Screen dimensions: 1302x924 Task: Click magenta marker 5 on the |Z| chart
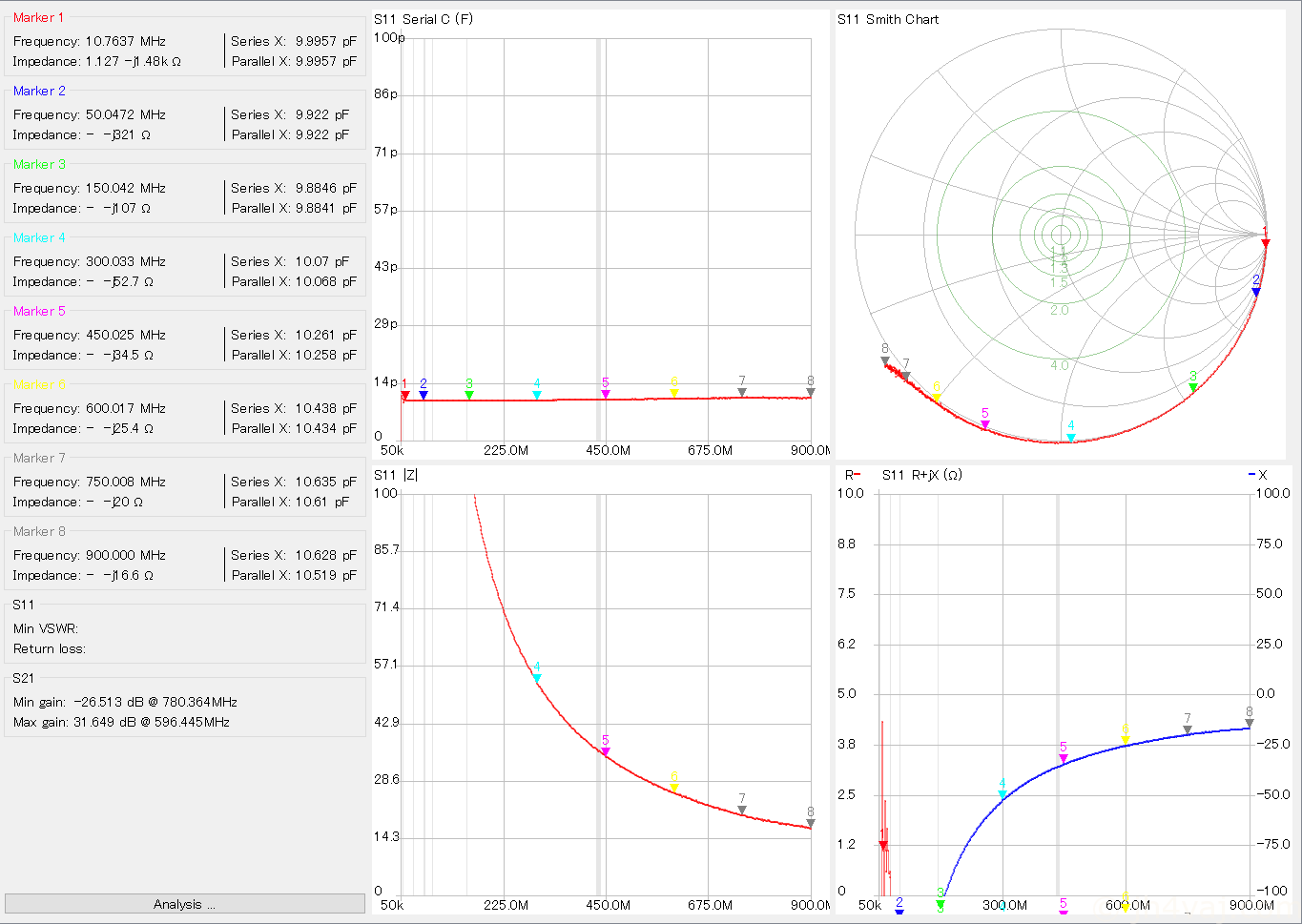pos(606,751)
